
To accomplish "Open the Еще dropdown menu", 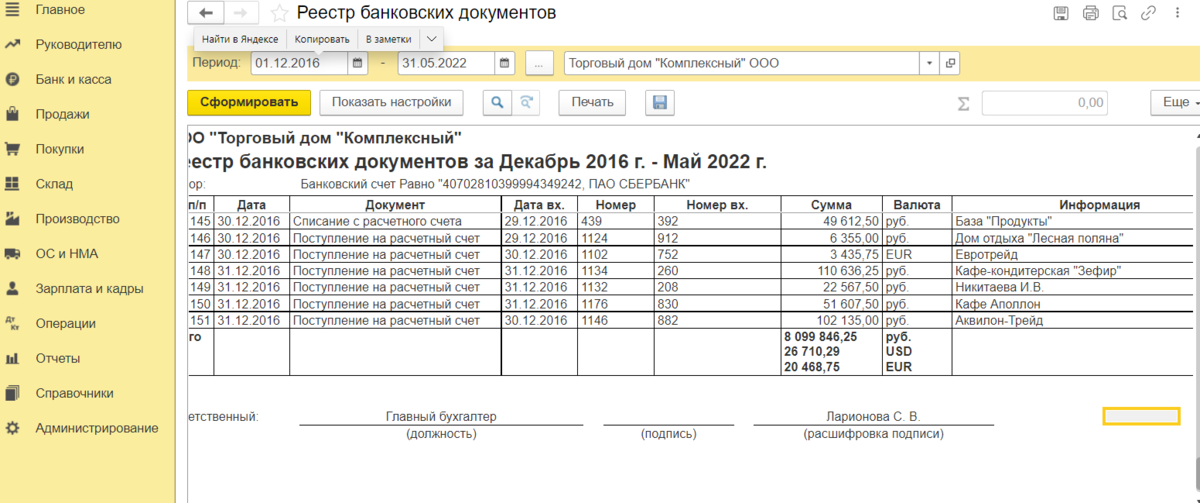I will click(1175, 102).
